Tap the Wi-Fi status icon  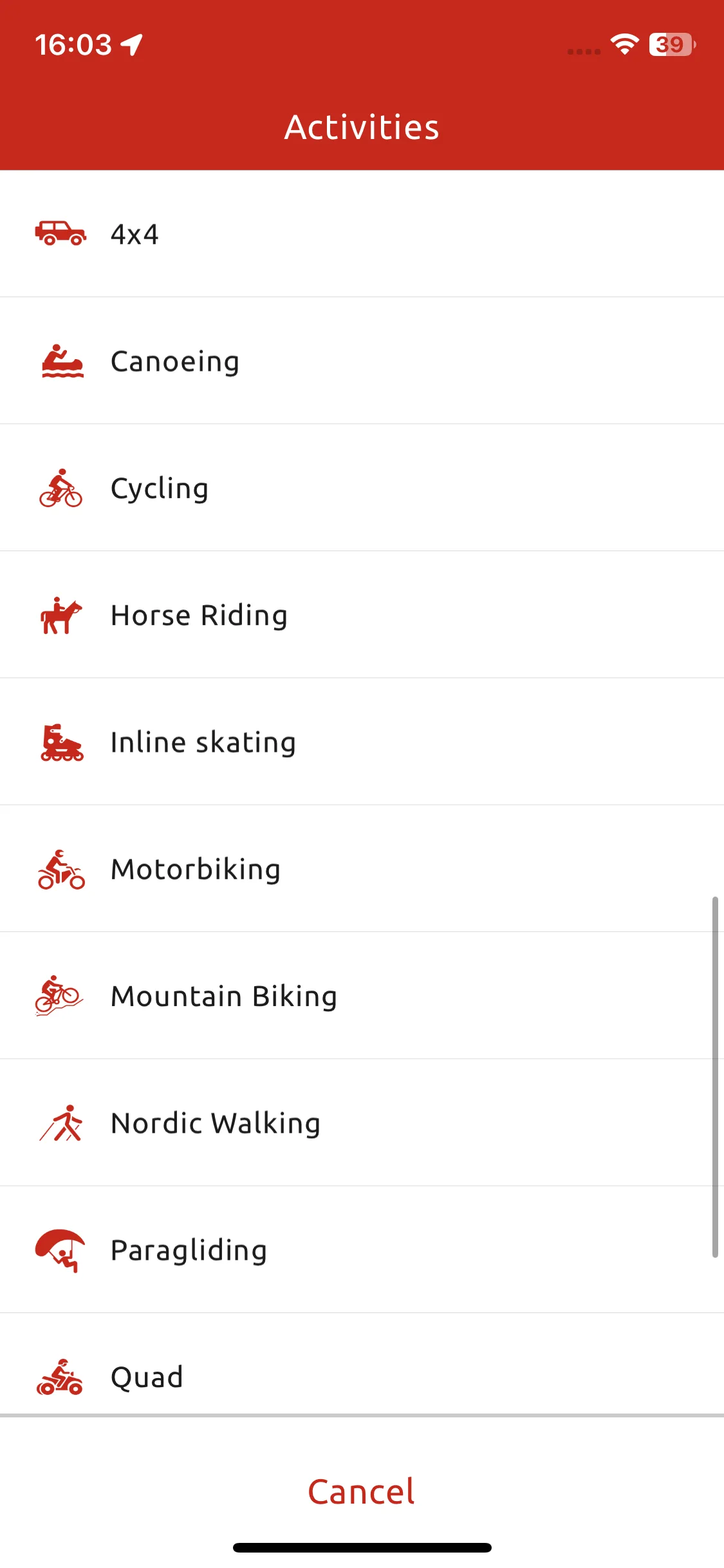pos(624,44)
